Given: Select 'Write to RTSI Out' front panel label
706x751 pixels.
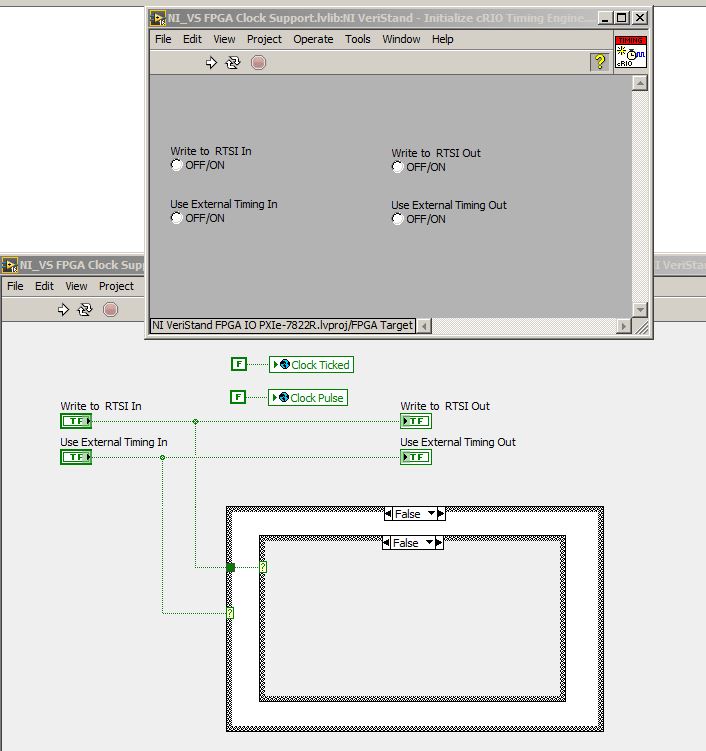Looking at the screenshot, I should [x=436, y=153].
